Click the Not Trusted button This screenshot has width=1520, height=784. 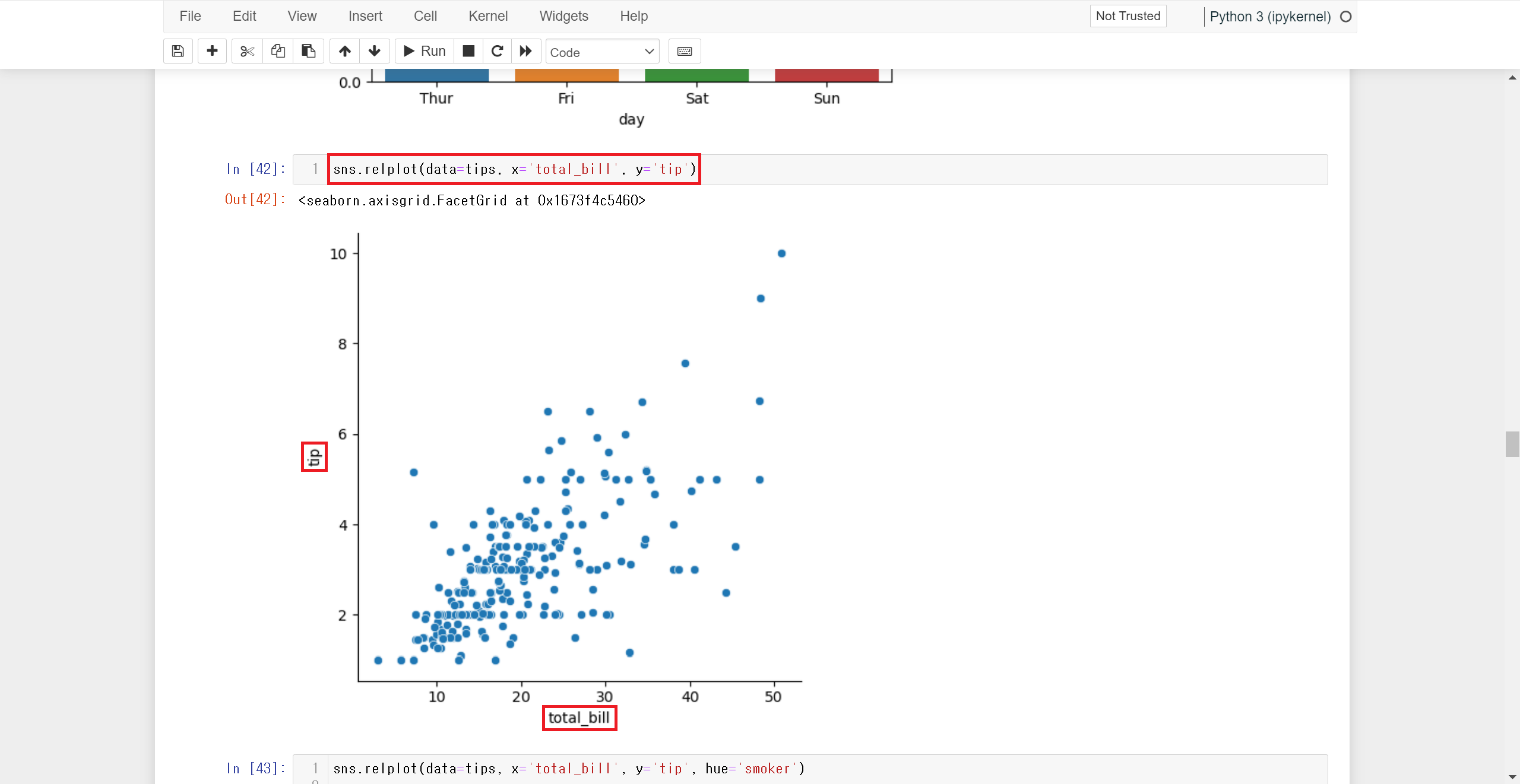(1128, 16)
